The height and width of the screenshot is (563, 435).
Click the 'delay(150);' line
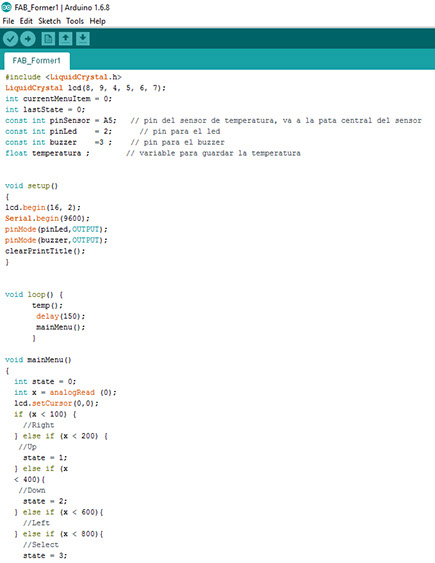[61, 316]
